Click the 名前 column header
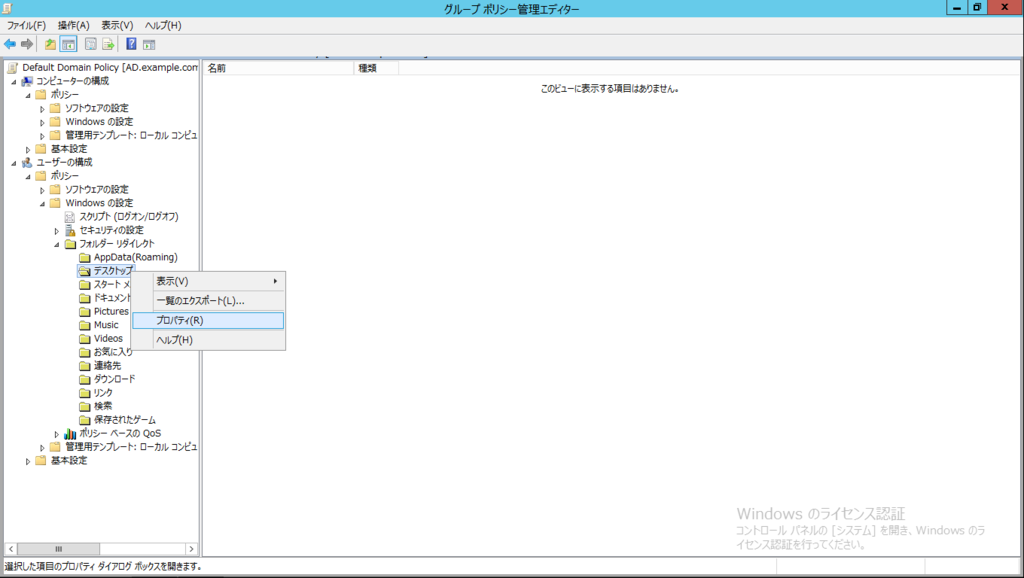This screenshot has height=578, width=1024. (x=278, y=68)
